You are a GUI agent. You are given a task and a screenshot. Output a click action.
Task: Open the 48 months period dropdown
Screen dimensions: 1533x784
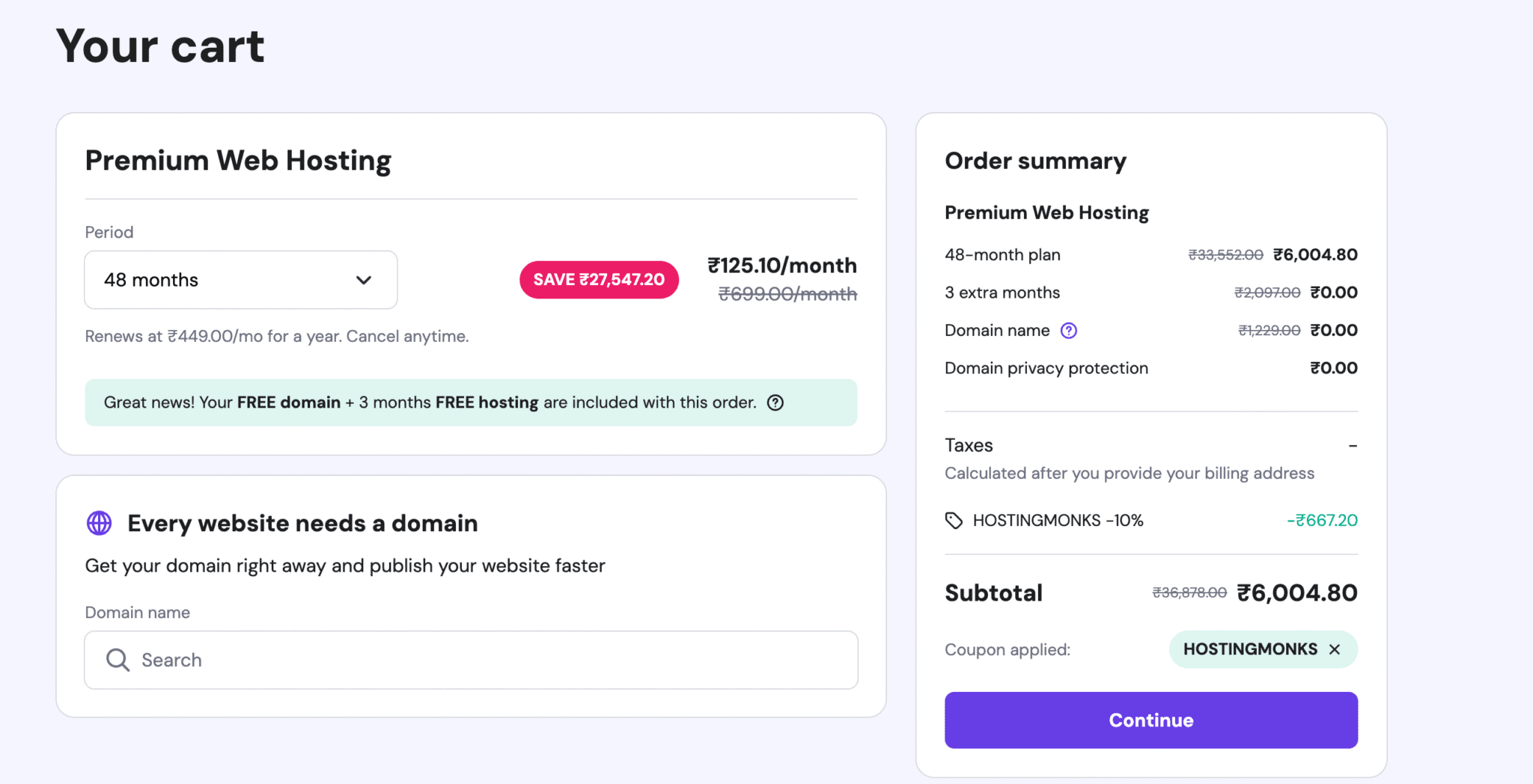240,280
